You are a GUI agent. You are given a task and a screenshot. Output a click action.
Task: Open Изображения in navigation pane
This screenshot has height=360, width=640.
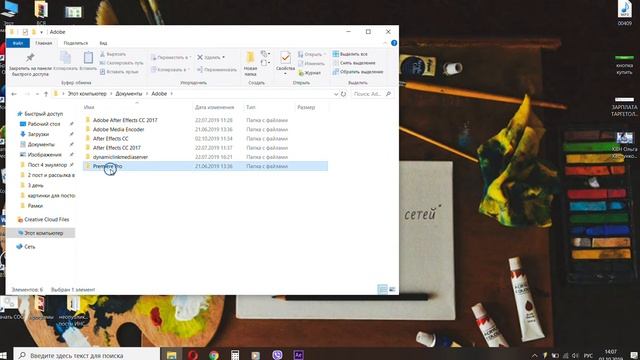point(44,155)
